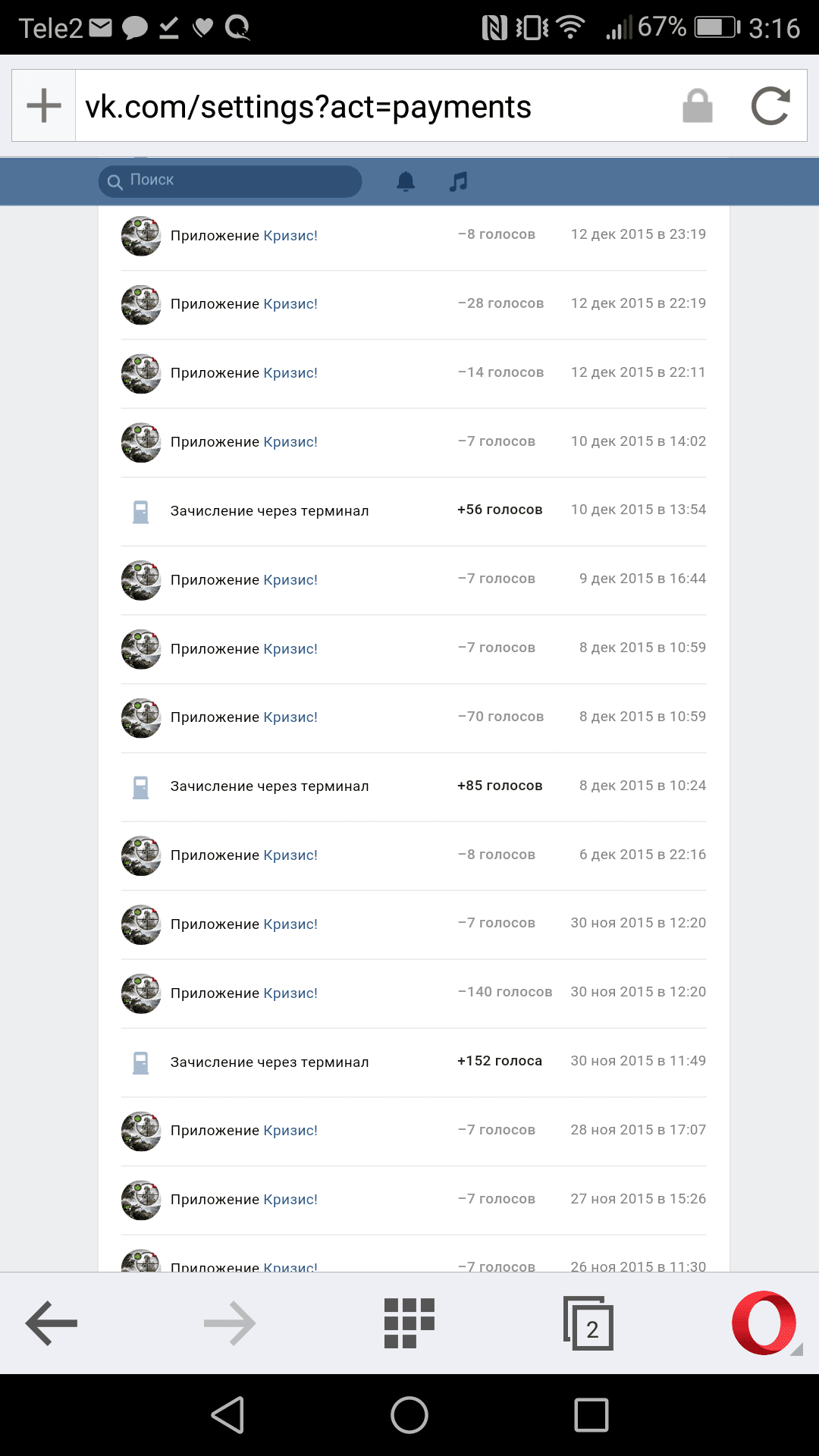Open Кризис! link dated 12 дек 23:19
This screenshot has height=1456, width=819.
click(290, 236)
